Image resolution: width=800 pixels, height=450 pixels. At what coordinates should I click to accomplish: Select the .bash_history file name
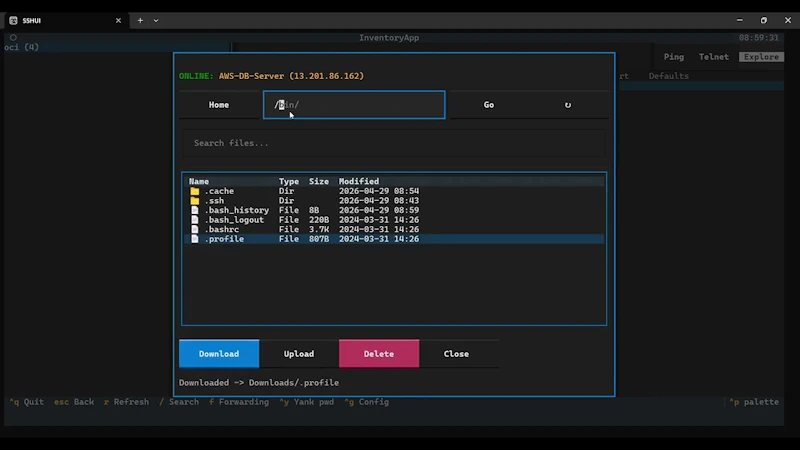coord(237,210)
